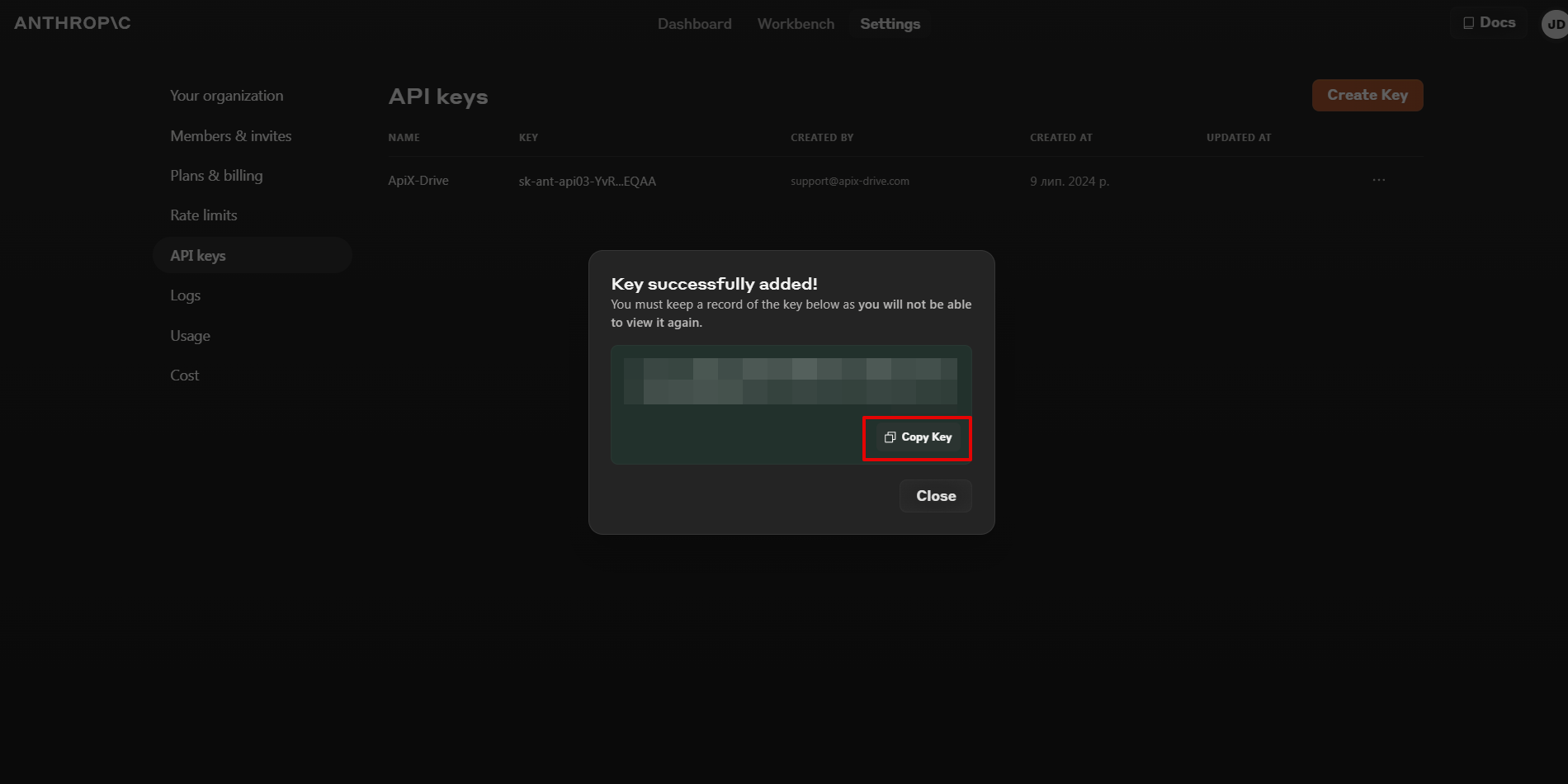Switch to the Settings tab
Image resolution: width=1568 pixels, height=784 pixels.
pos(890,24)
